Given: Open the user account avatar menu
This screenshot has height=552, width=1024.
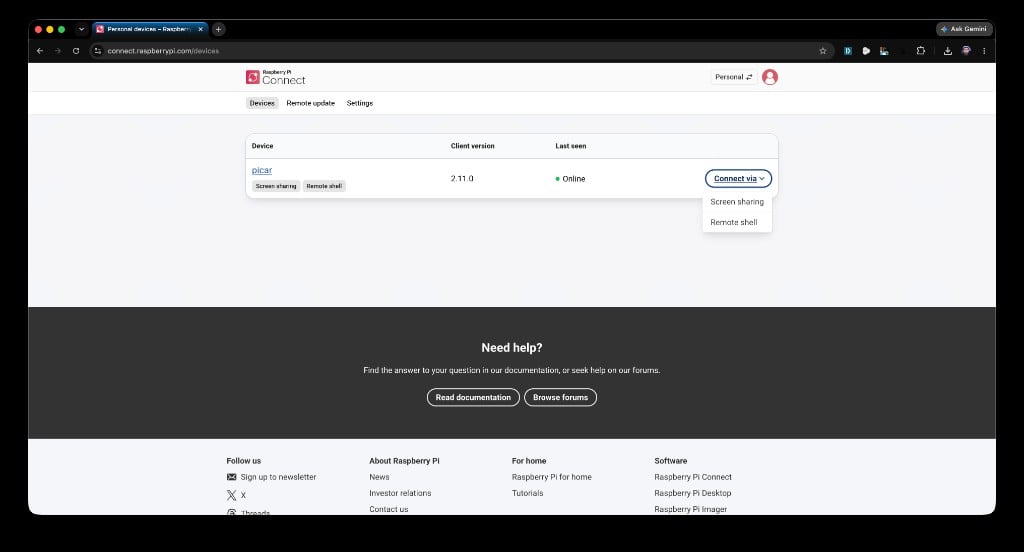Looking at the screenshot, I should pos(770,77).
